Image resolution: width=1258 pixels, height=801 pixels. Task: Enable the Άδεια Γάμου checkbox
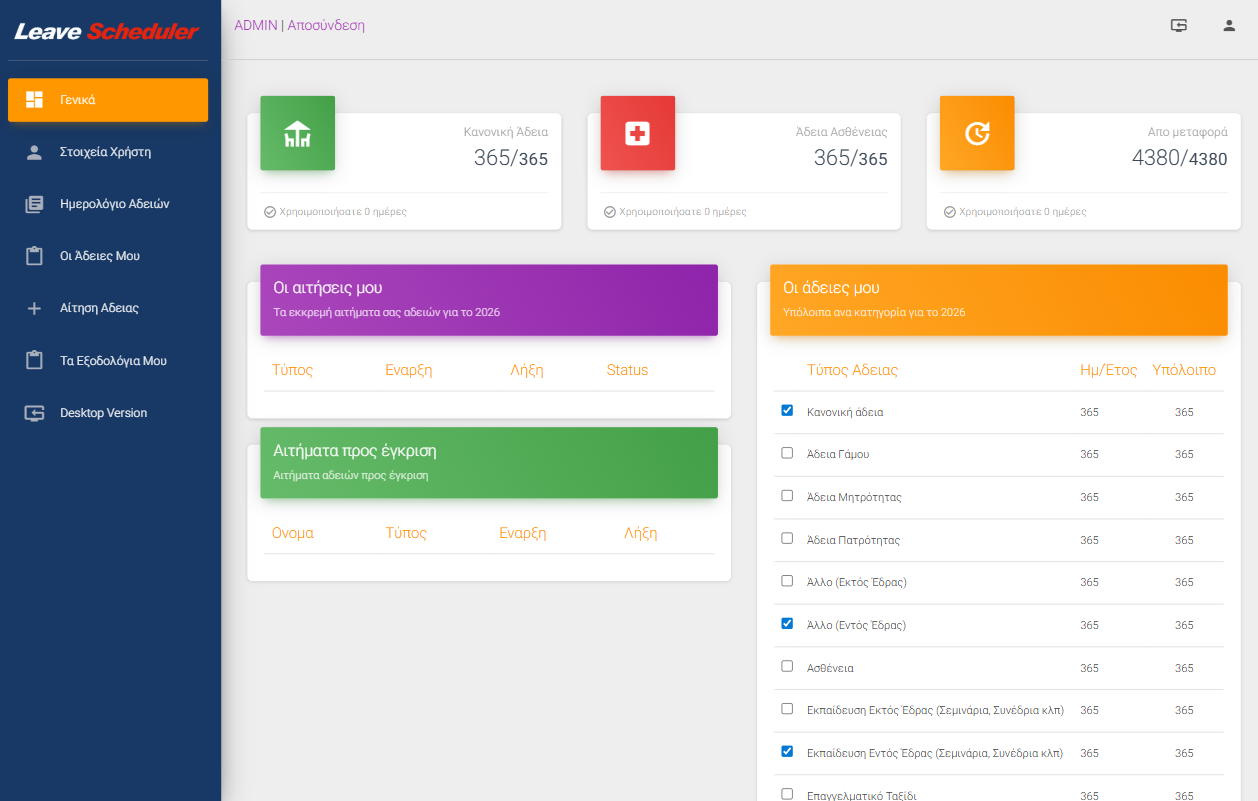click(x=787, y=453)
